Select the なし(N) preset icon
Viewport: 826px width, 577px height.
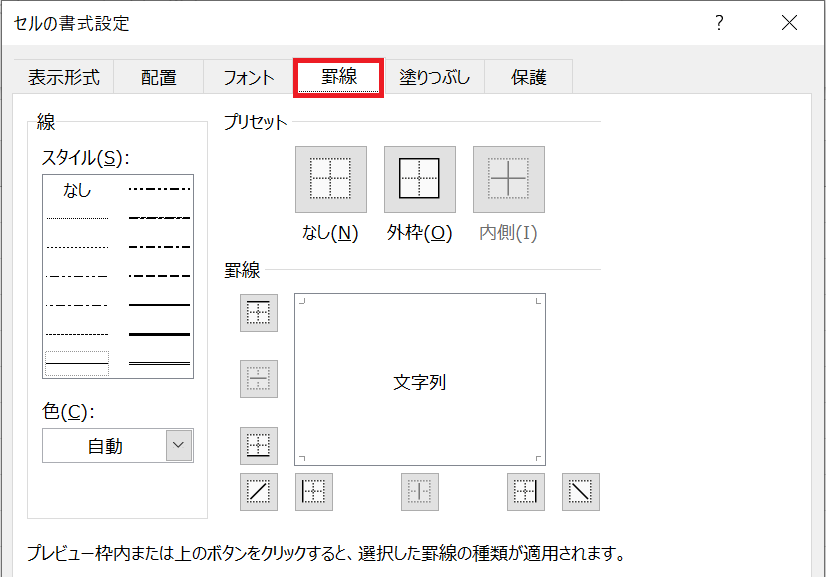tap(330, 180)
